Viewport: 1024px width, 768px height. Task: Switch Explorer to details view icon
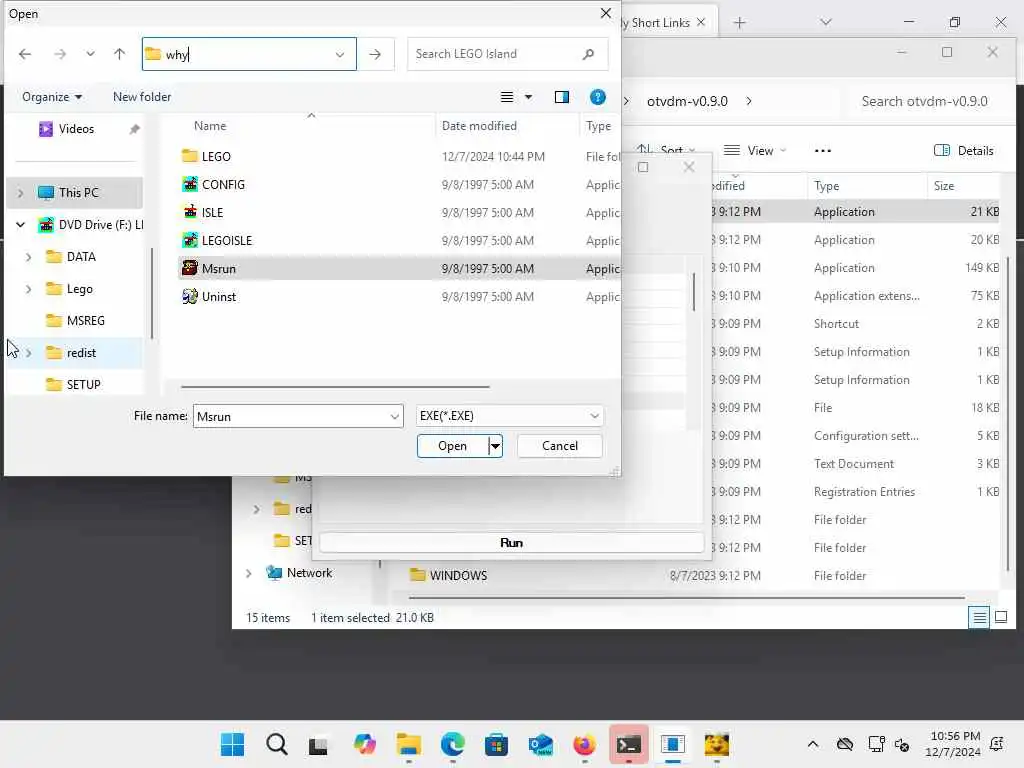[x=980, y=617]
